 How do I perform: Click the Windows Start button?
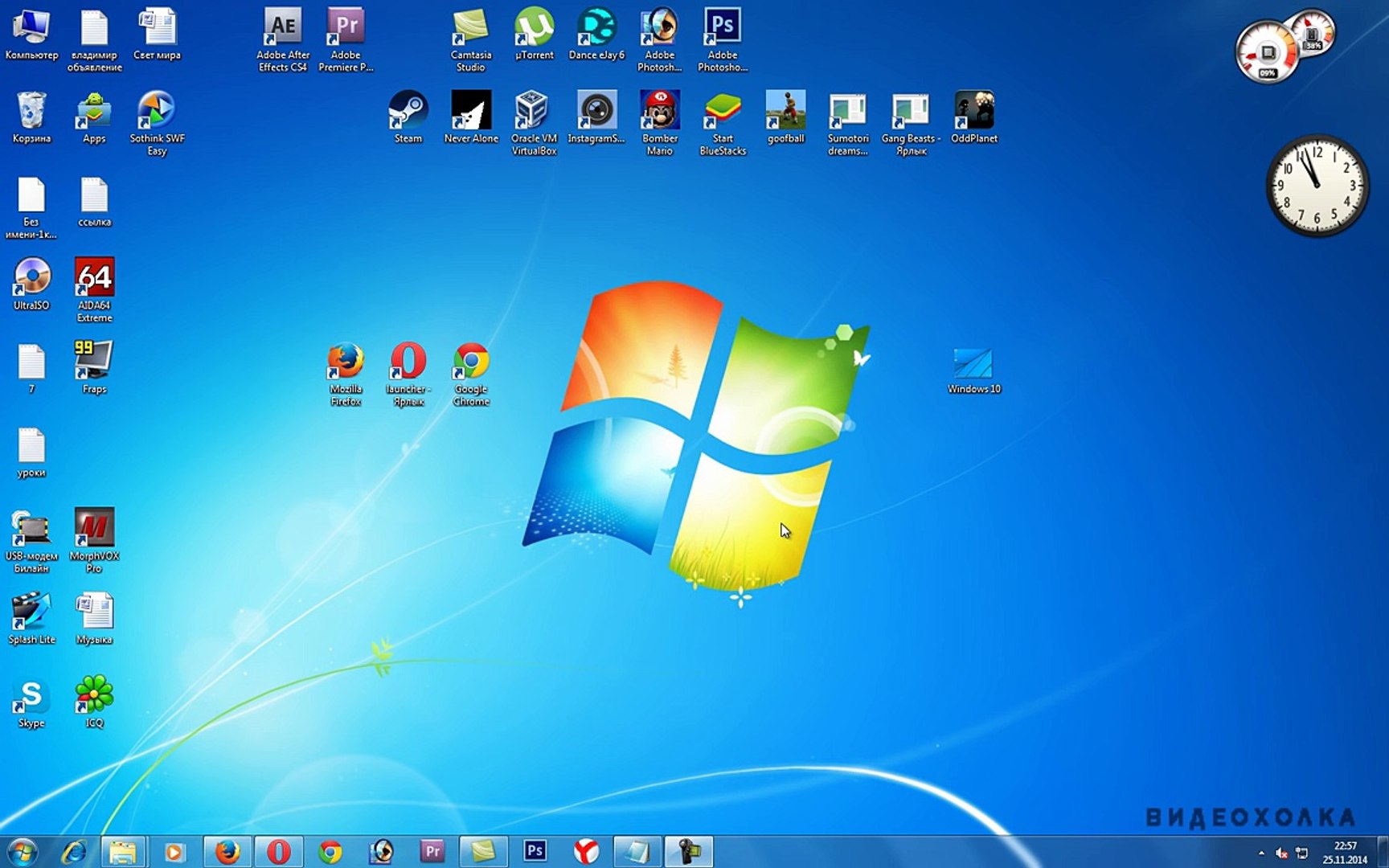coord(23,852)
